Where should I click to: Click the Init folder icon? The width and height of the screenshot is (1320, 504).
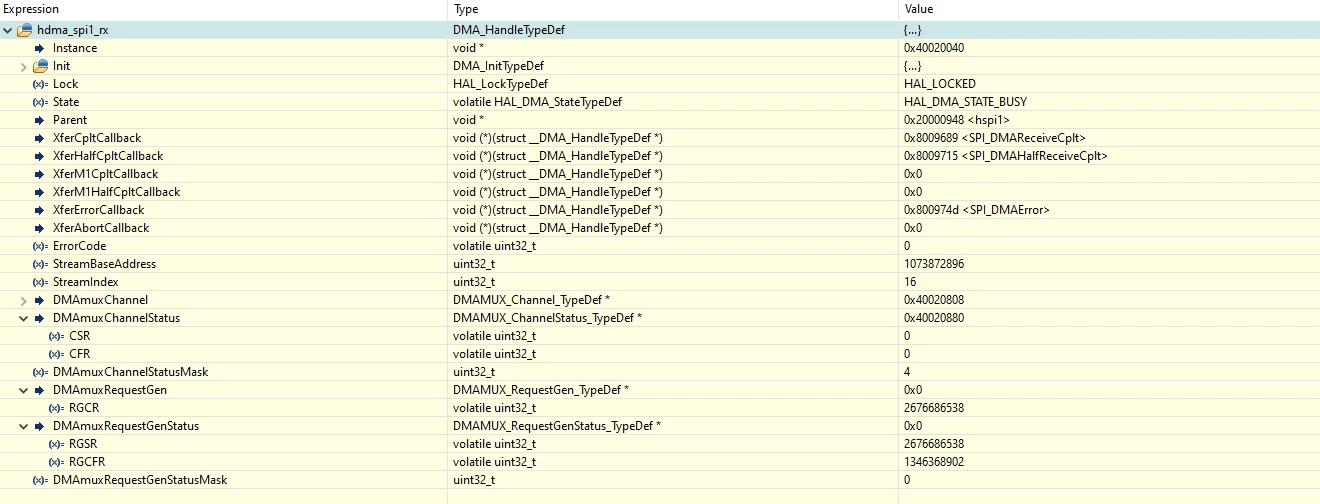click(x=40, y=66)
